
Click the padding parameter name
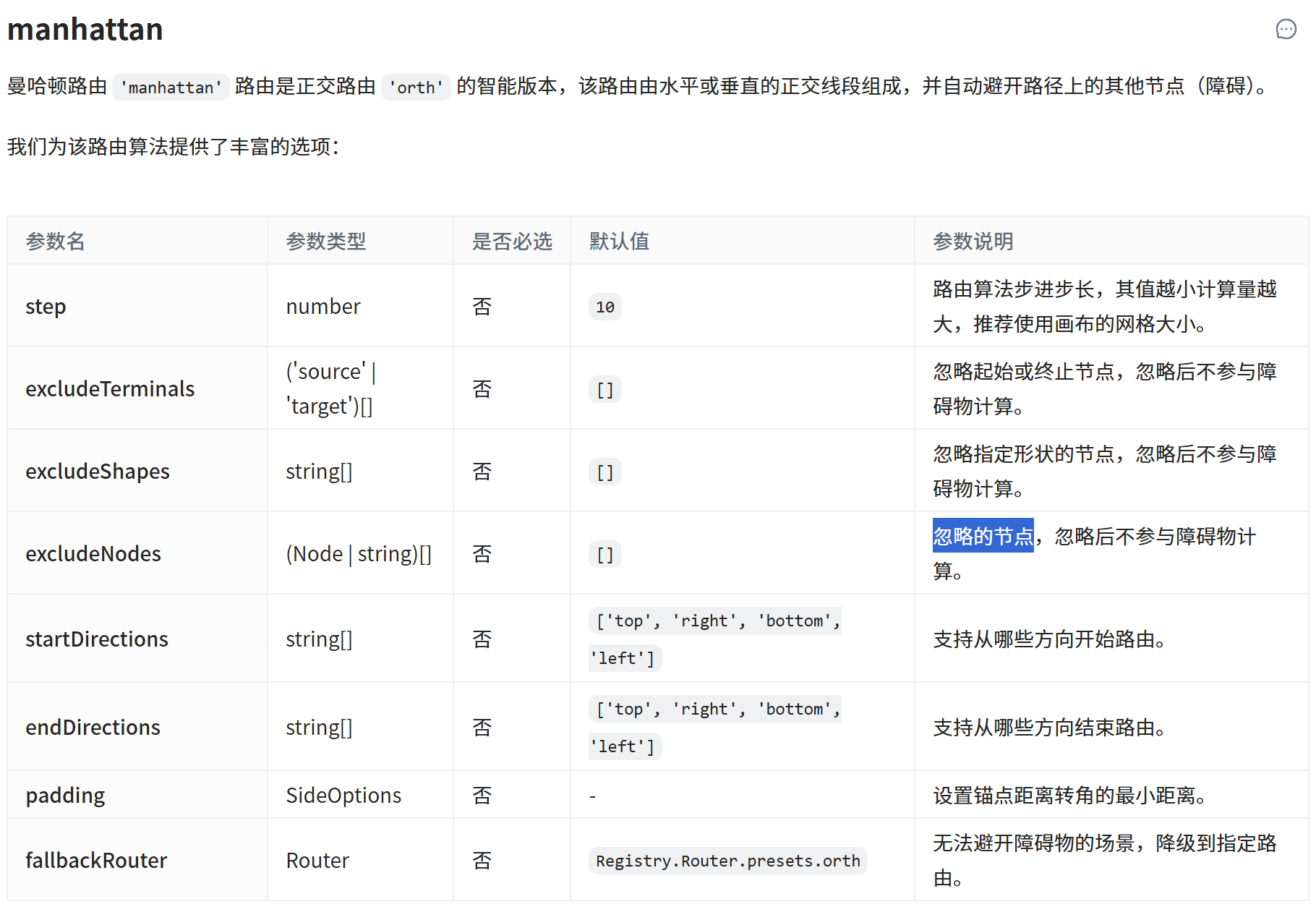tap(65, 796)
